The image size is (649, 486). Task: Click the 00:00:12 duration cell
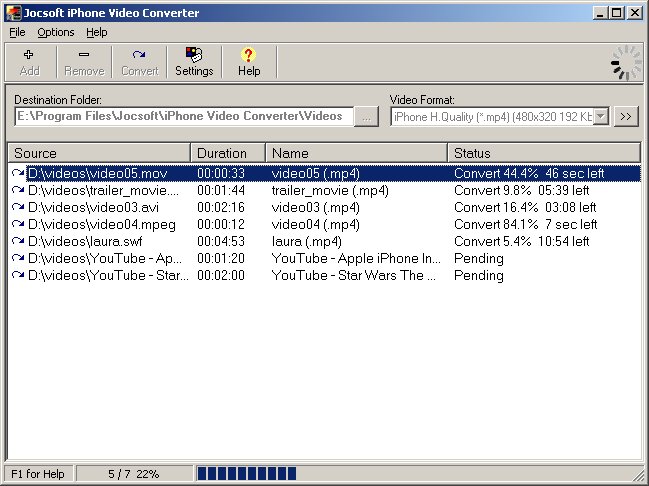(x=221, y=224)
